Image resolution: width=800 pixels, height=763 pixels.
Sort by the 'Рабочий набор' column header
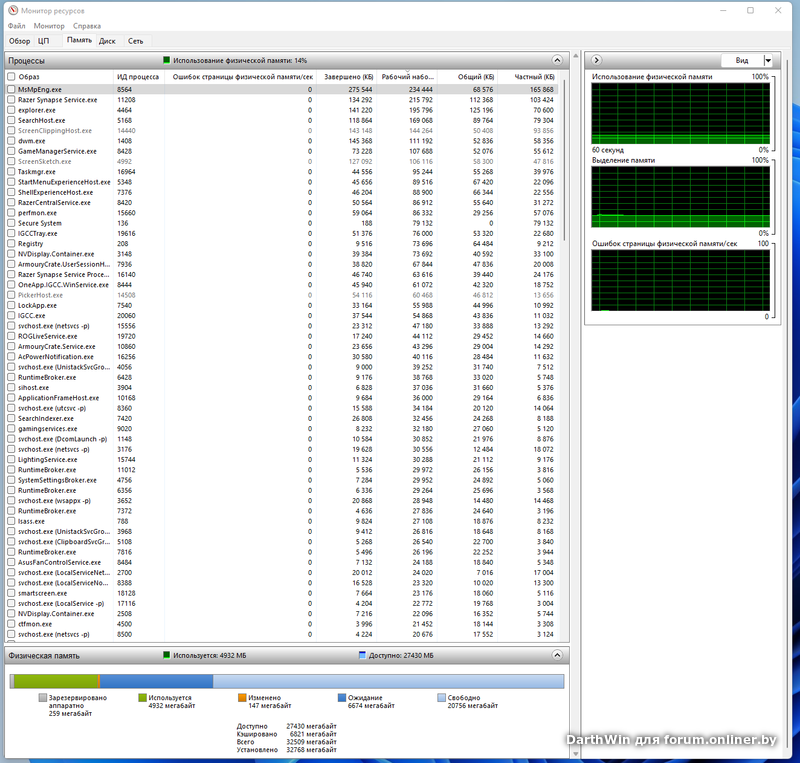[x=407, y=77]
